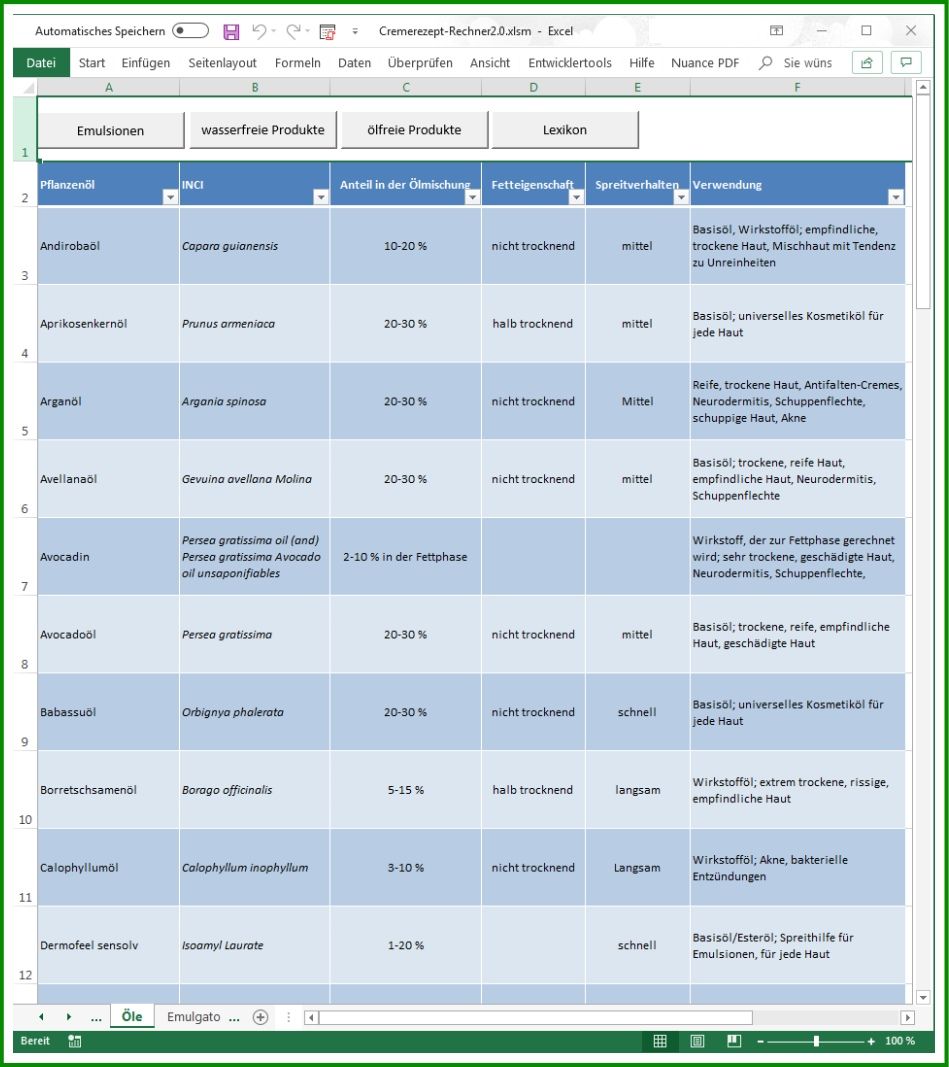Image resolution: width=949 pixels, height=1067 pixels.
Task: Click horizontal scrollbar right arrow
Action: coord(907,1017)
